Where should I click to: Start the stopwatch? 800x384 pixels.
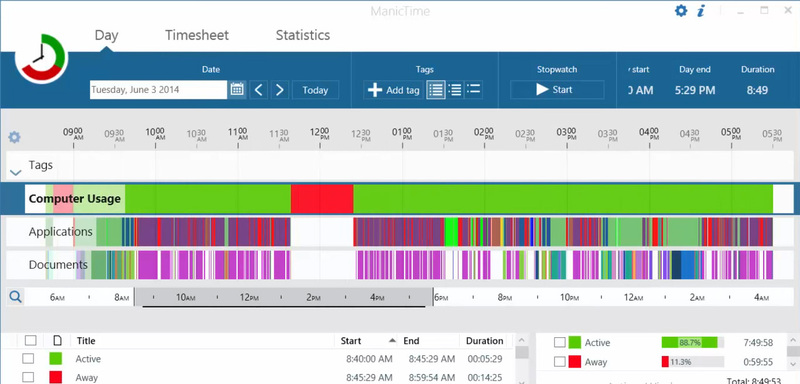click(x=557, y=90)
